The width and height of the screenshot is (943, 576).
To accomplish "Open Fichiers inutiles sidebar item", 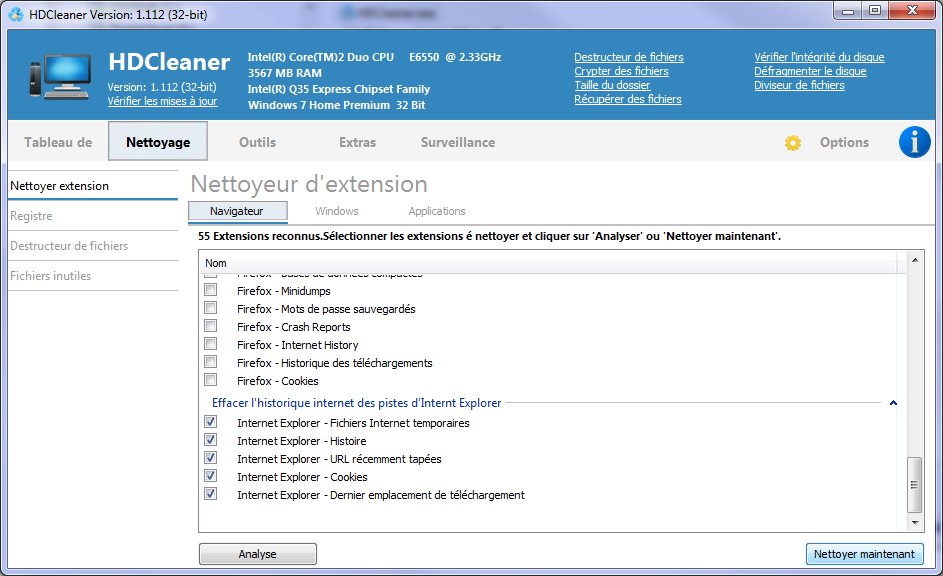I will [93, 276].
